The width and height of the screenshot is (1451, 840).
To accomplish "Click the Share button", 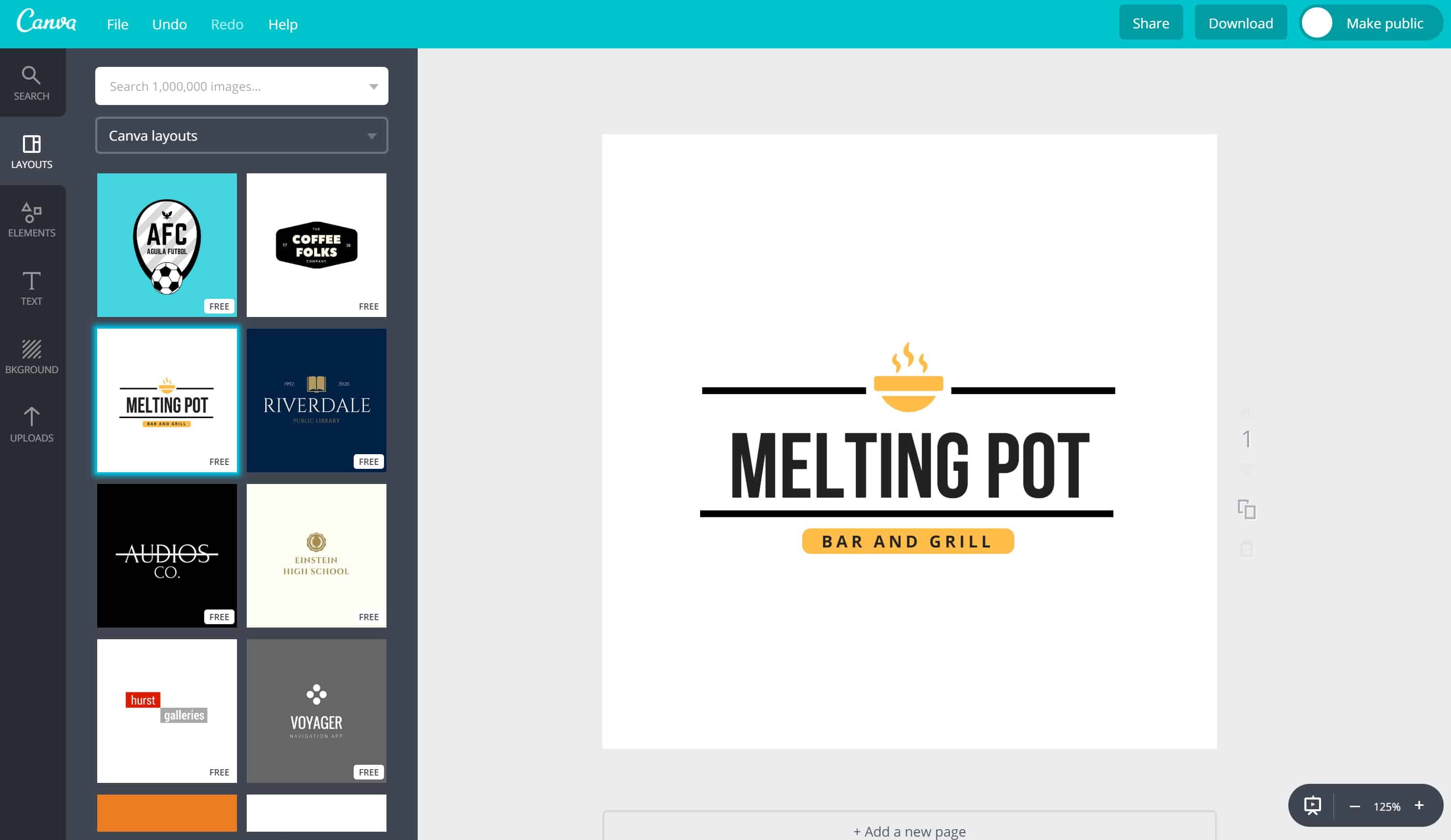I will click(x=1149, y=23).
